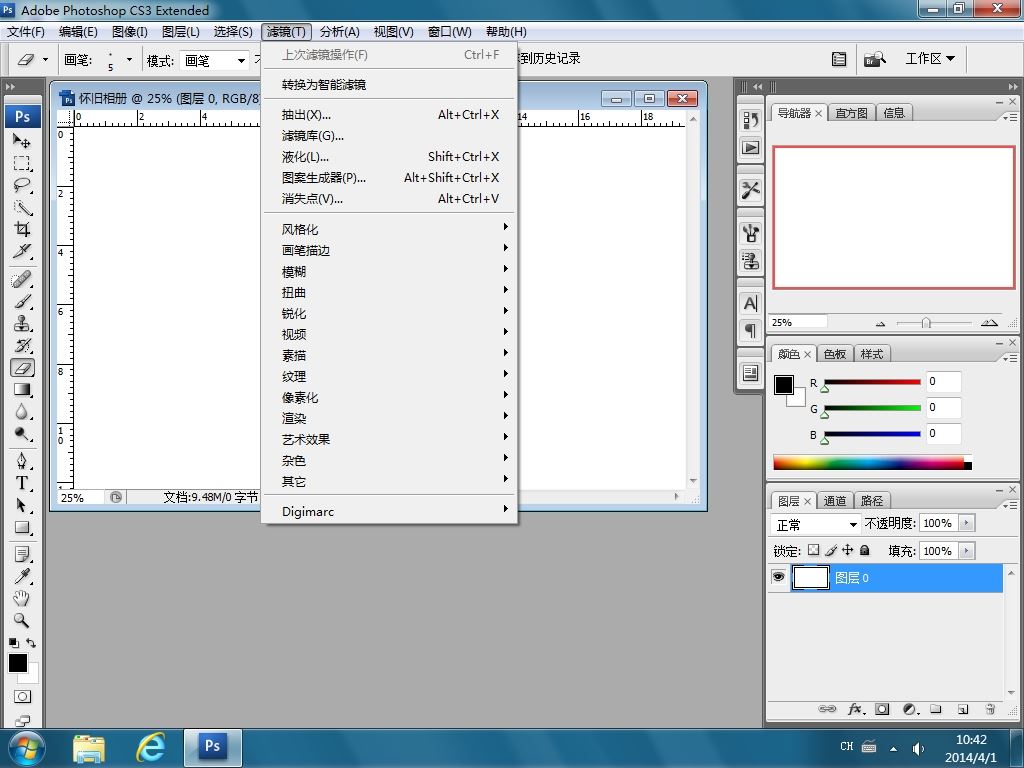Image resolution: width=1024 pixels, height=768 pixels.
Task: Expand the Digimarc submenu
Action: tap(389, 511)
